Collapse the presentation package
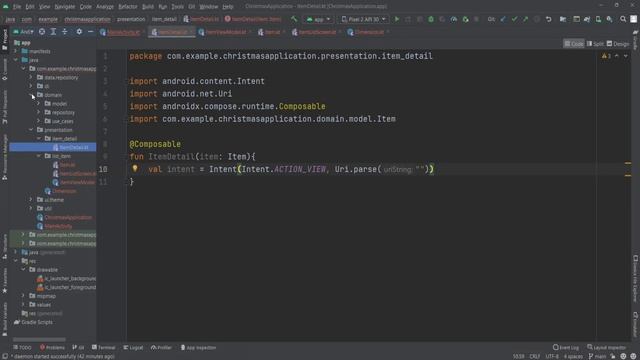 coord(31,129)
